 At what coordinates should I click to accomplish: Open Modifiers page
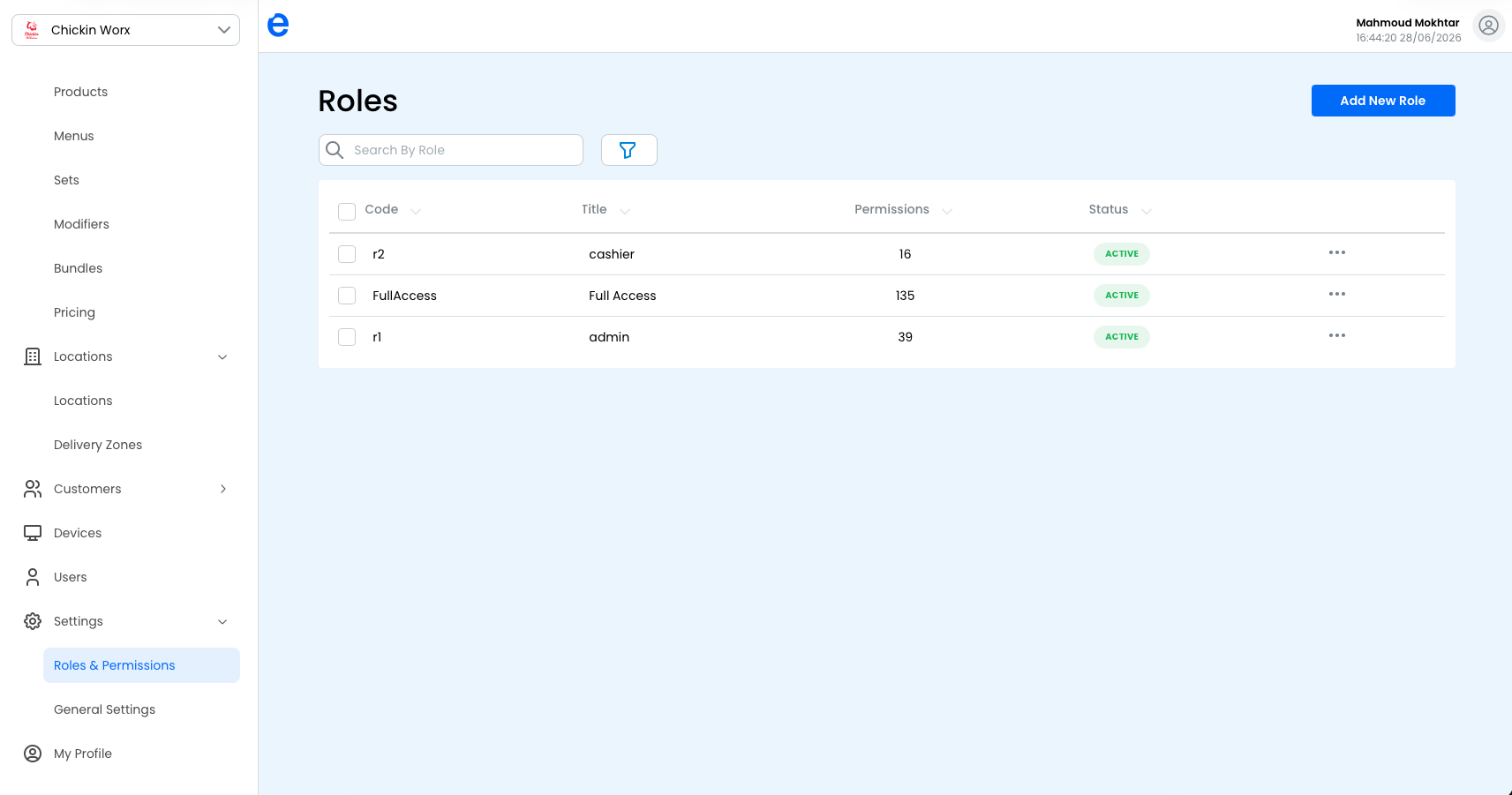[81, 224]
